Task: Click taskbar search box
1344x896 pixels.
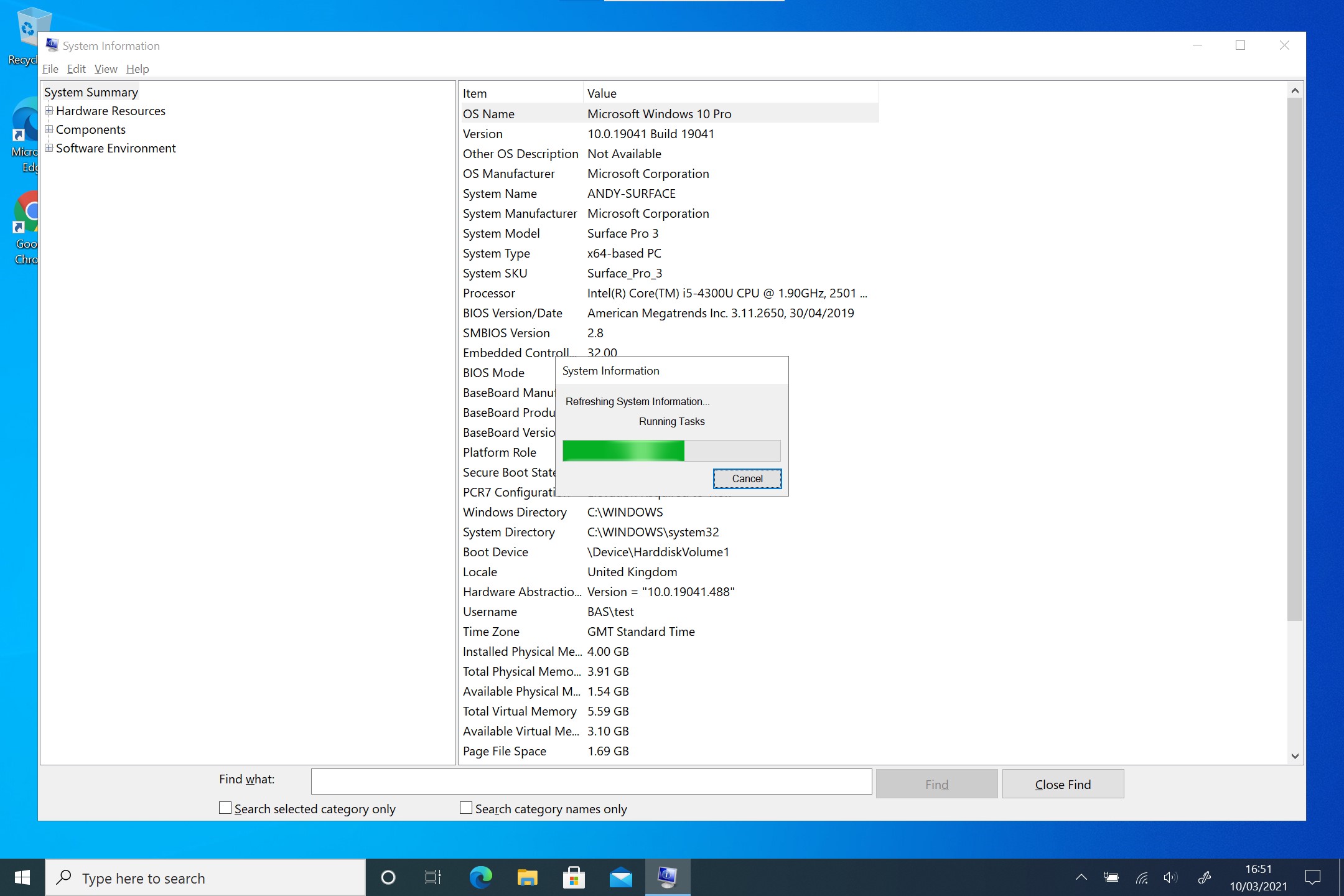Action: [x=205, y=877]
